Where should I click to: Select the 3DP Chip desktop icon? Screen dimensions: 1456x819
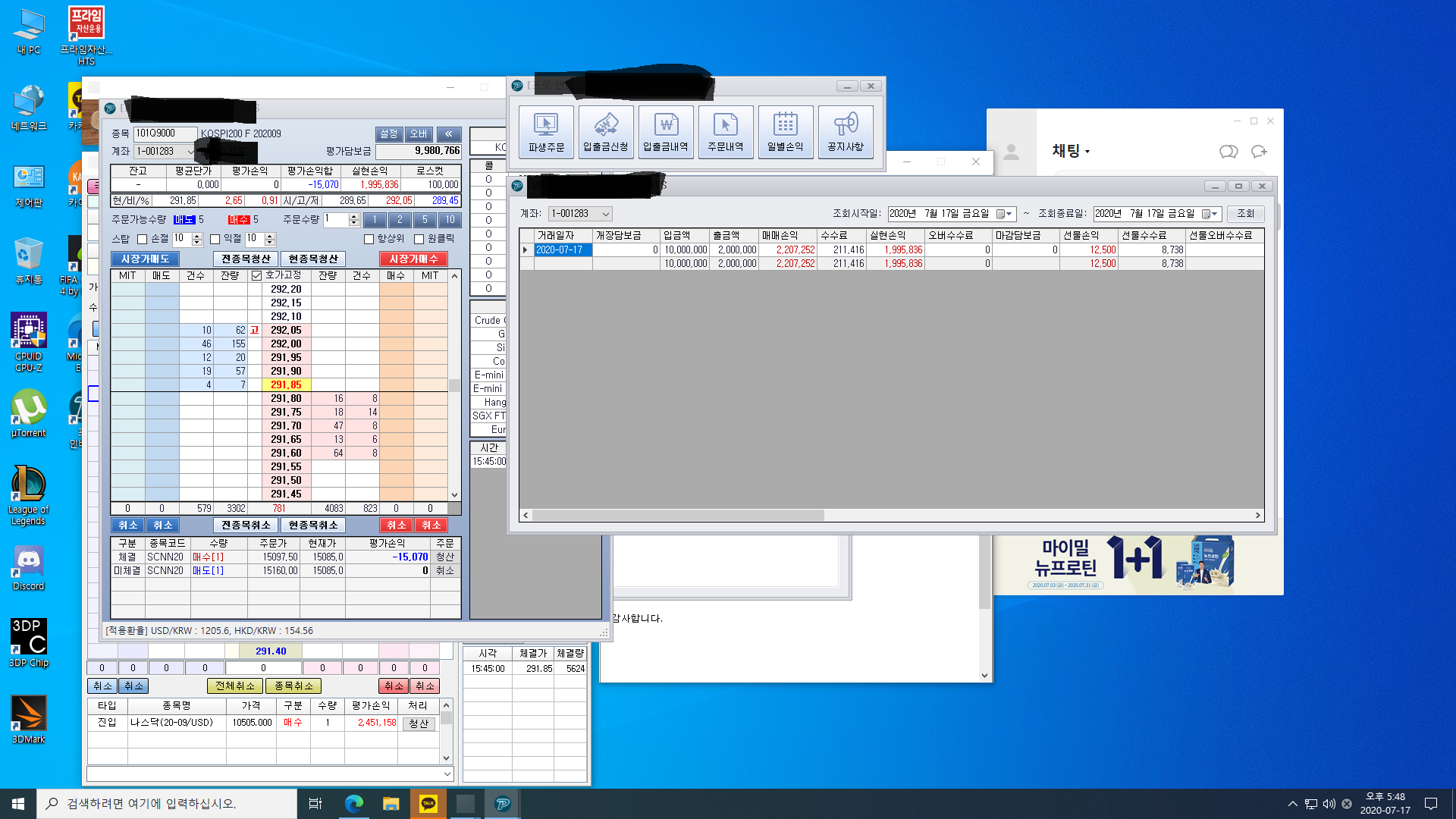29,643
